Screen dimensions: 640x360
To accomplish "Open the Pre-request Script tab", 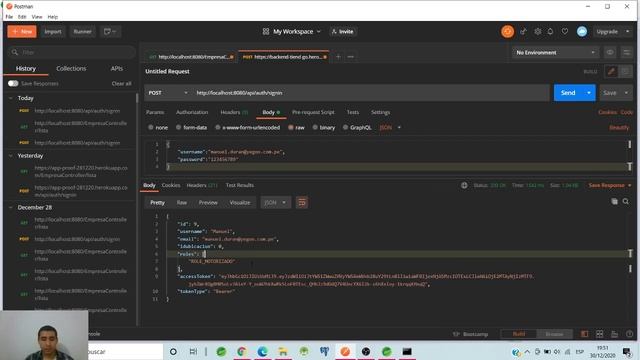I will point(313,112).
